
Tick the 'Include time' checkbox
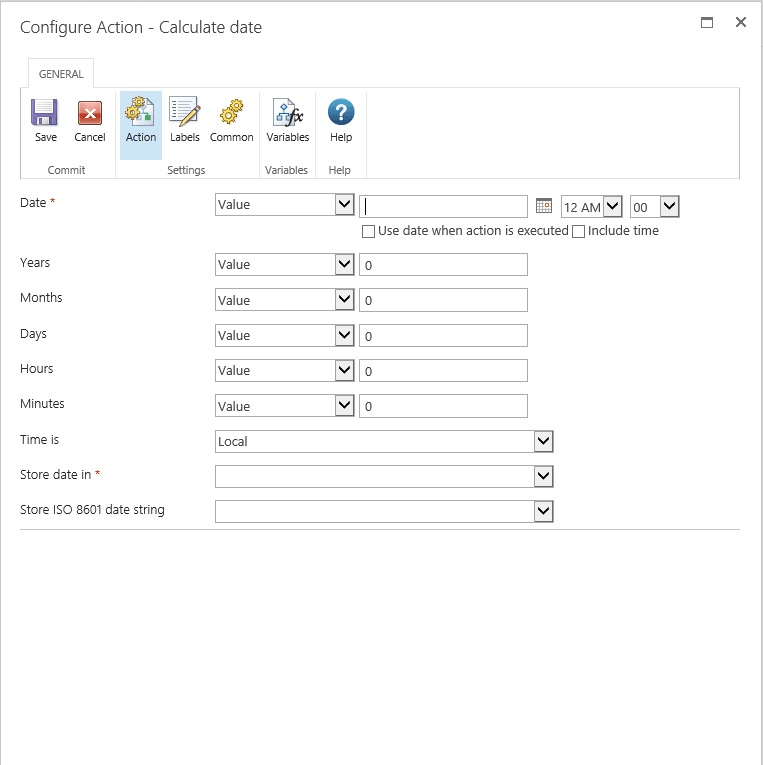pos(578,231)
